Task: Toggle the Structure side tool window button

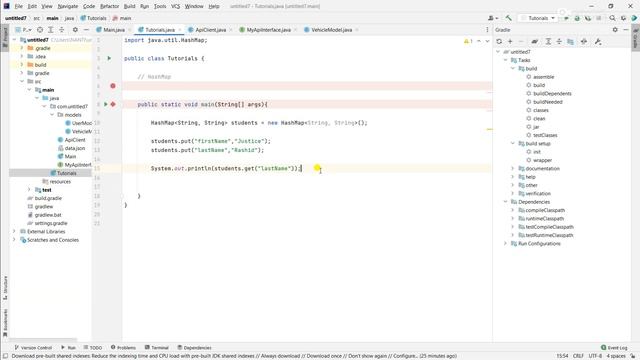Action: (5, 287)
